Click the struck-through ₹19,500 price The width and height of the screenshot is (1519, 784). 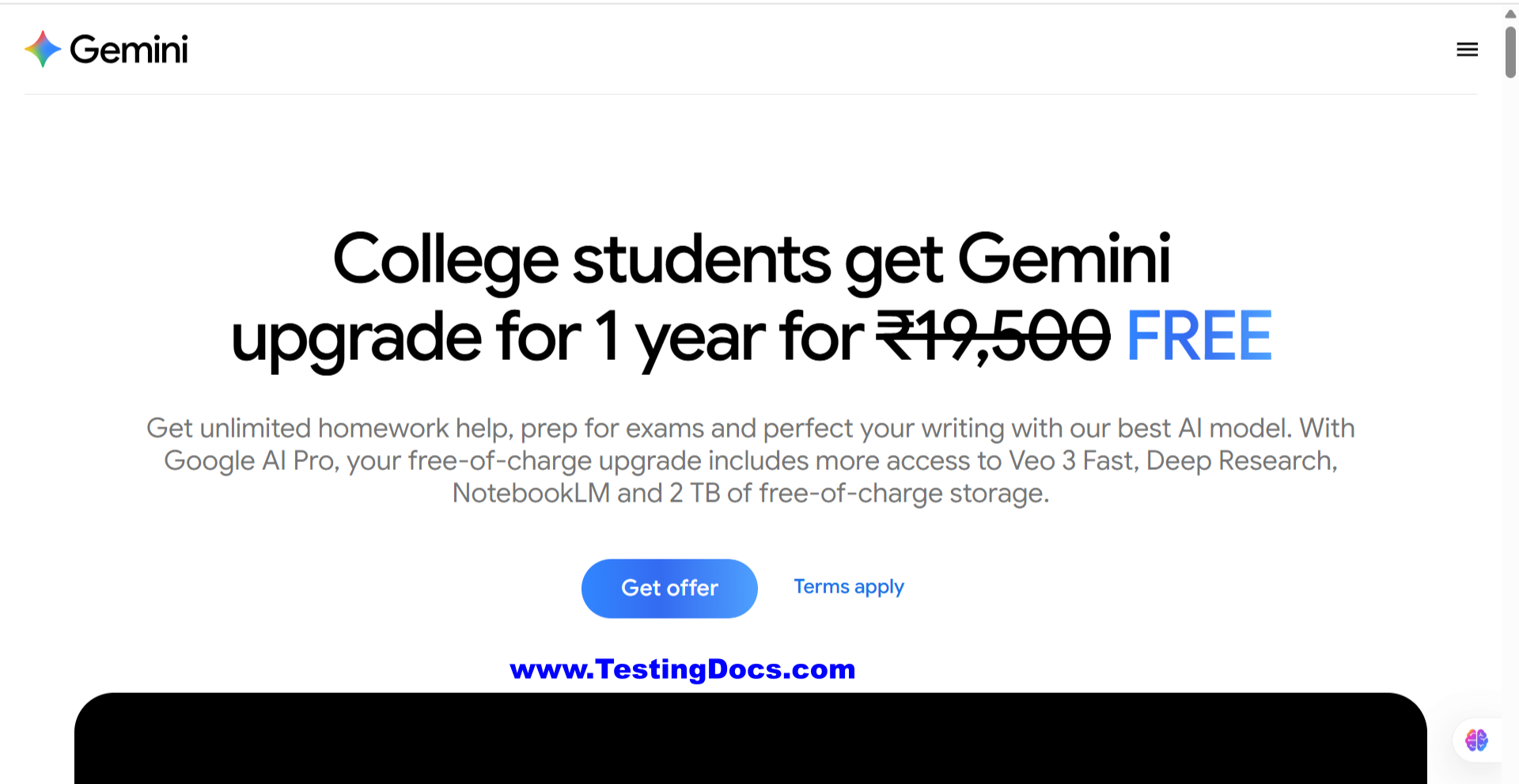[994, 337]
